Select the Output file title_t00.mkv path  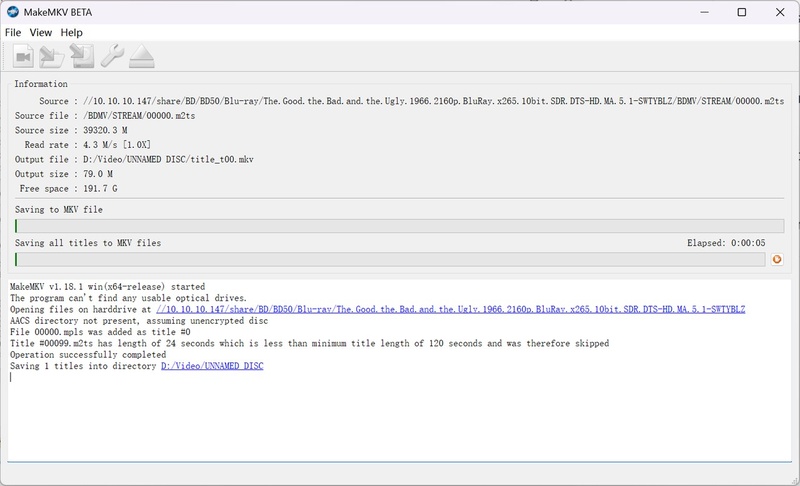pyautogui.click(x=168, y=159)
